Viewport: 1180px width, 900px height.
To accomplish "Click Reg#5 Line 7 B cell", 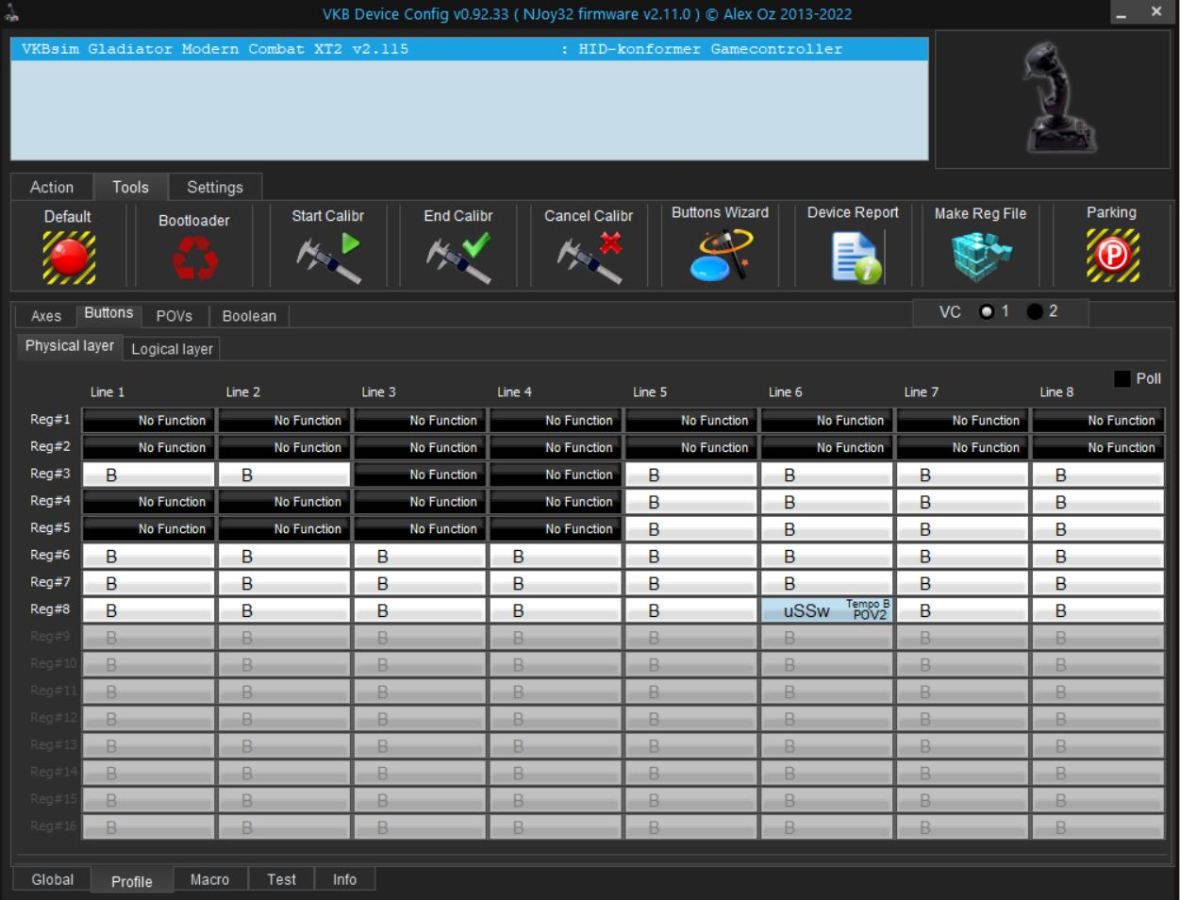I will pyautogui.click(x=962, y=529).
